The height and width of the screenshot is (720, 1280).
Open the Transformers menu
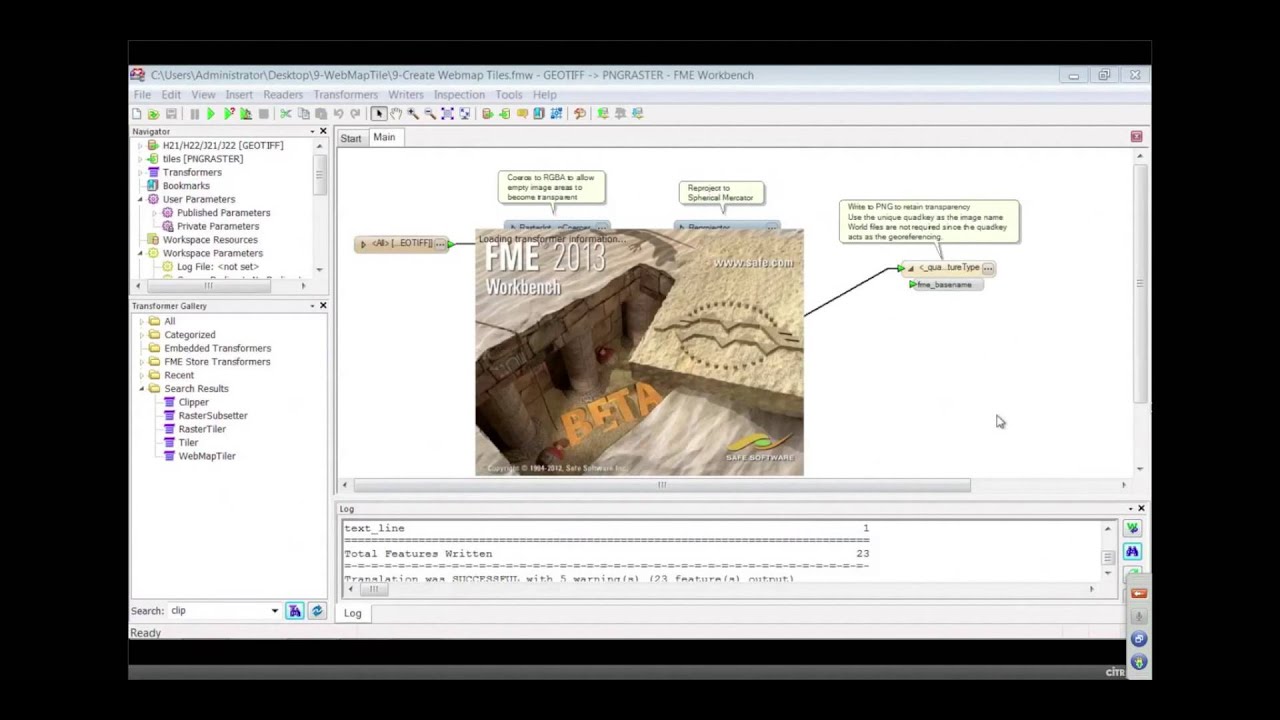click(x=345, y=95)
